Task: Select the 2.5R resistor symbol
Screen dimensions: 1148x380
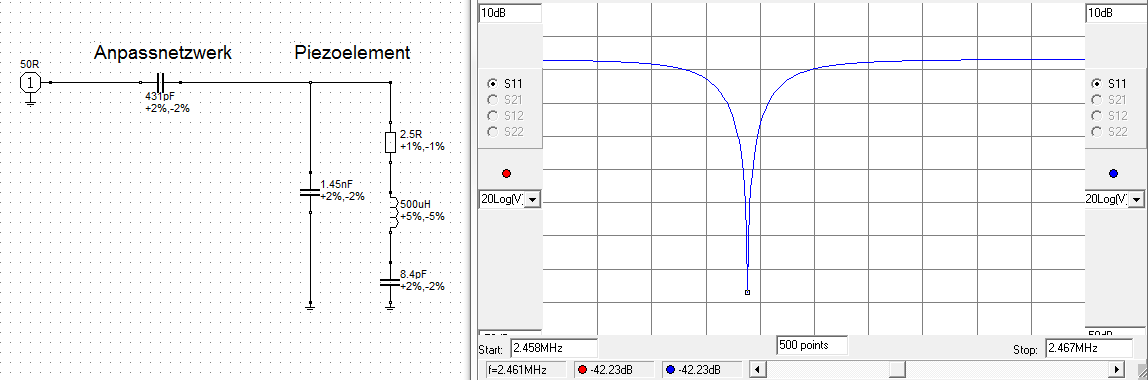Action: pyautogui.click(x=390, y=141)
